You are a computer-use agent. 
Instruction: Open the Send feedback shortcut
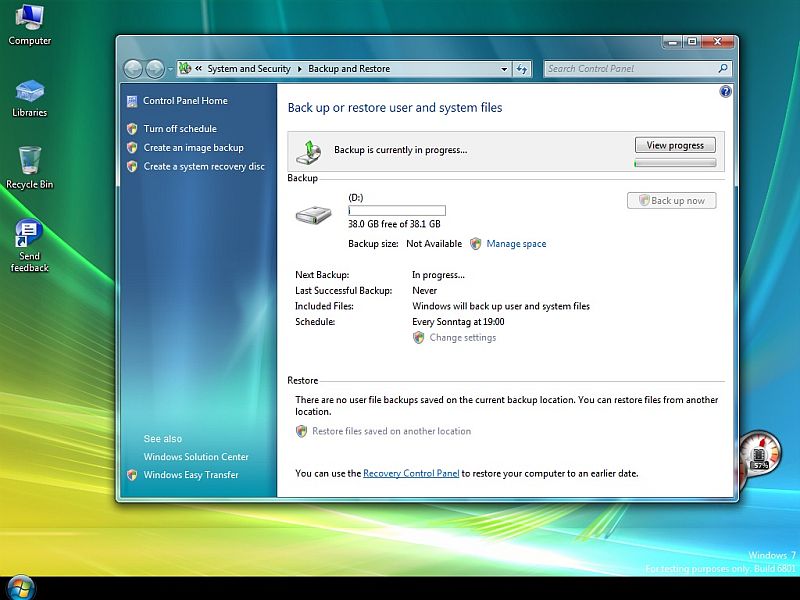29,245
